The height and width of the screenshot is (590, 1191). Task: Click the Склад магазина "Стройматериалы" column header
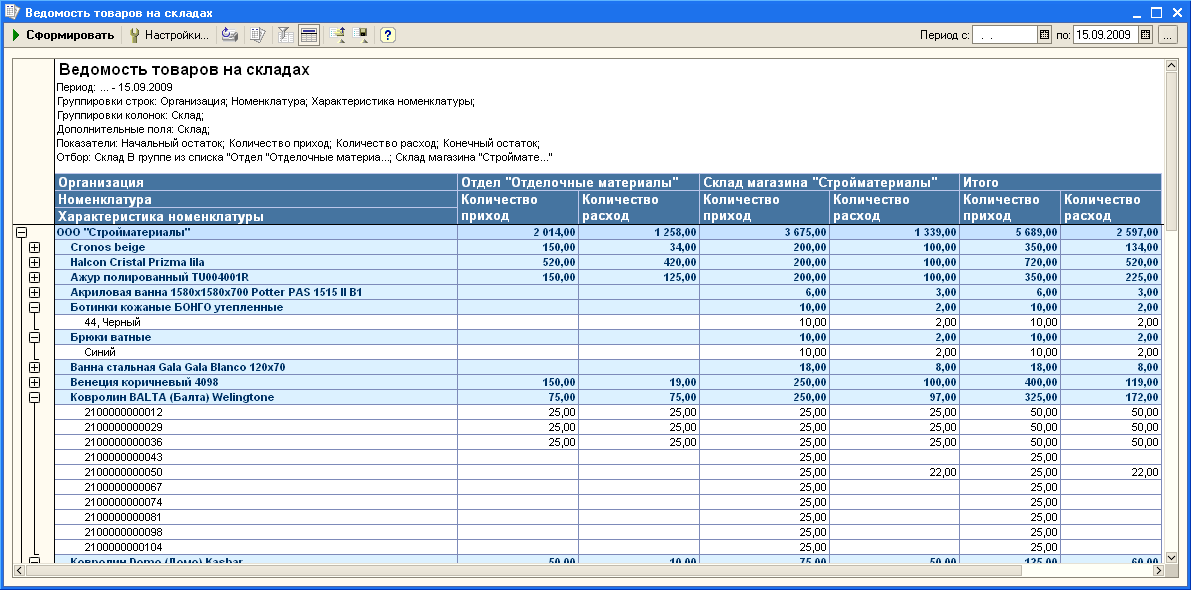pos(829,182)
